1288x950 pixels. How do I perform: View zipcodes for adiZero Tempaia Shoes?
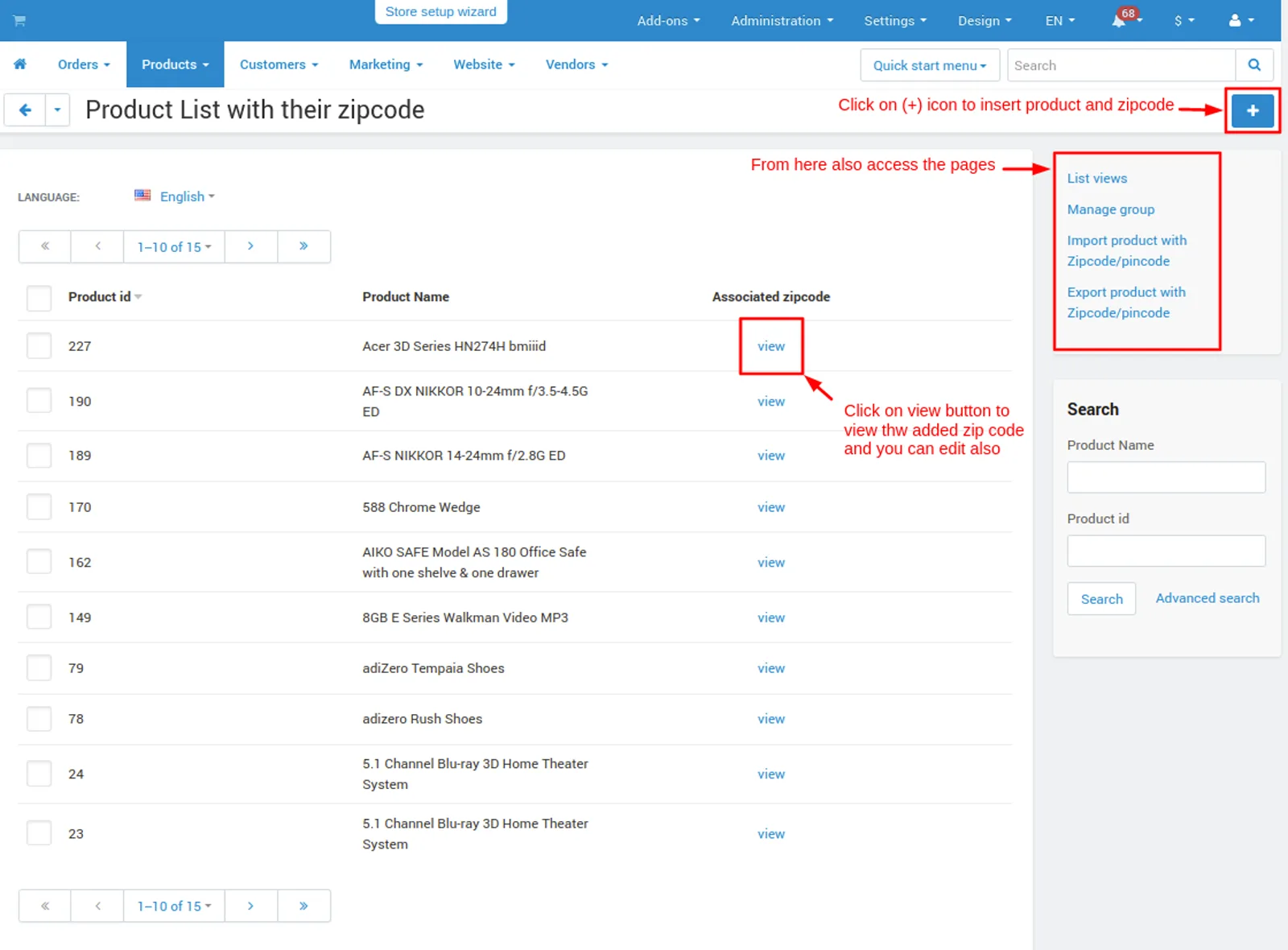click(771, 668)
